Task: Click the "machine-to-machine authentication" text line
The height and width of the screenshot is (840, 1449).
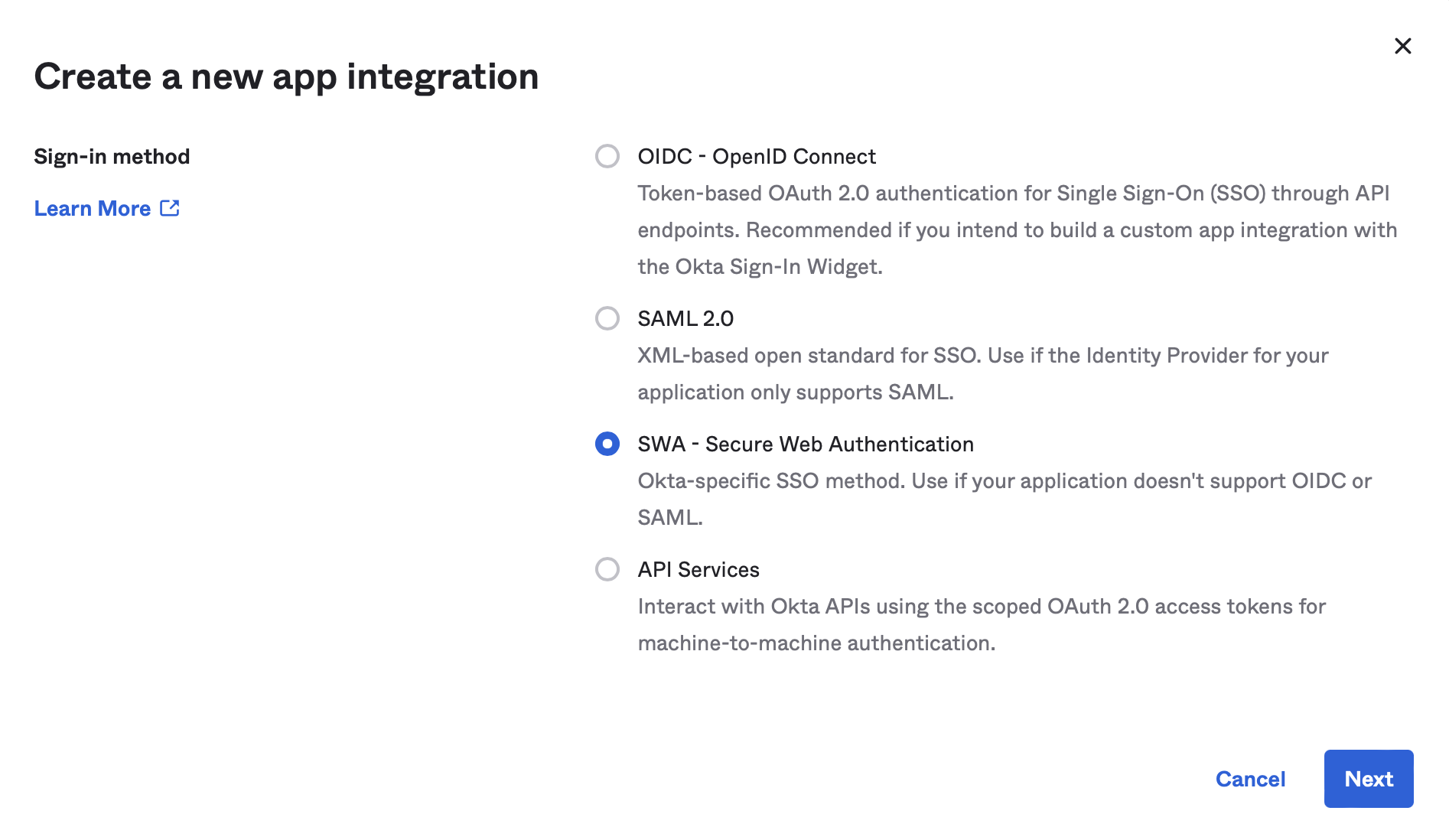Action: point(816,643)
